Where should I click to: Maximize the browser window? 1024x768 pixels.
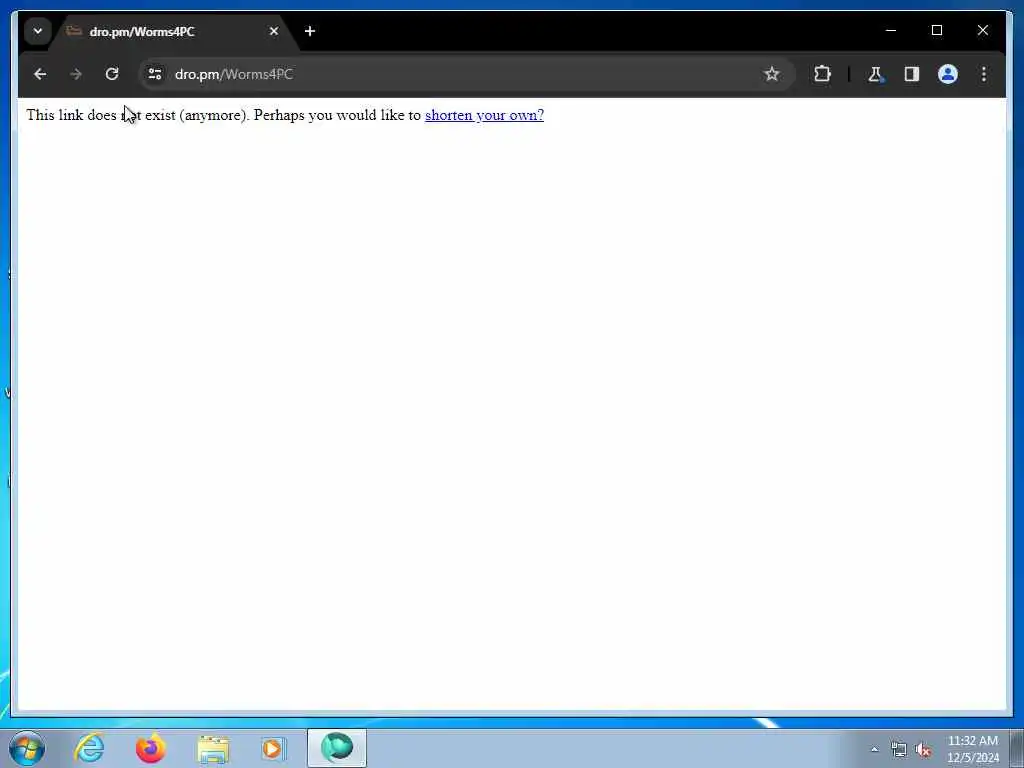tap(936, 31)
